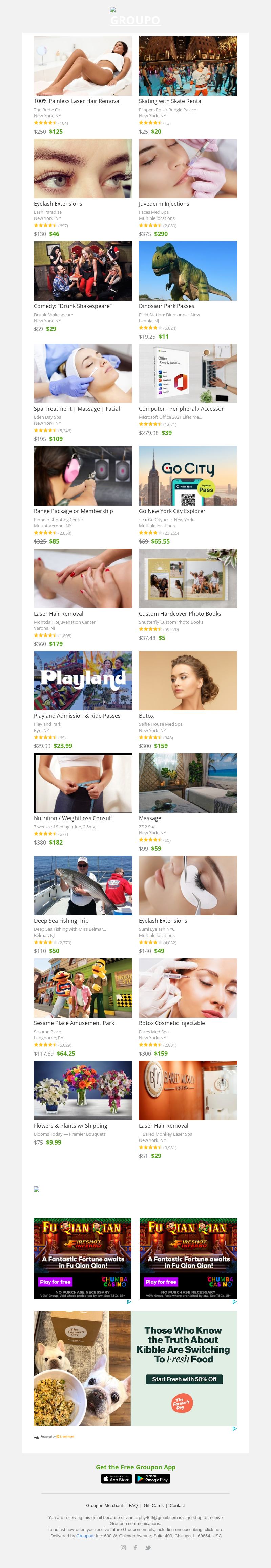The height and width of the screenshot is (1568, 271).
Task: Open the Playland Admission & Ride Passes title
Action: pyautogui.click(x=77, y=716)
